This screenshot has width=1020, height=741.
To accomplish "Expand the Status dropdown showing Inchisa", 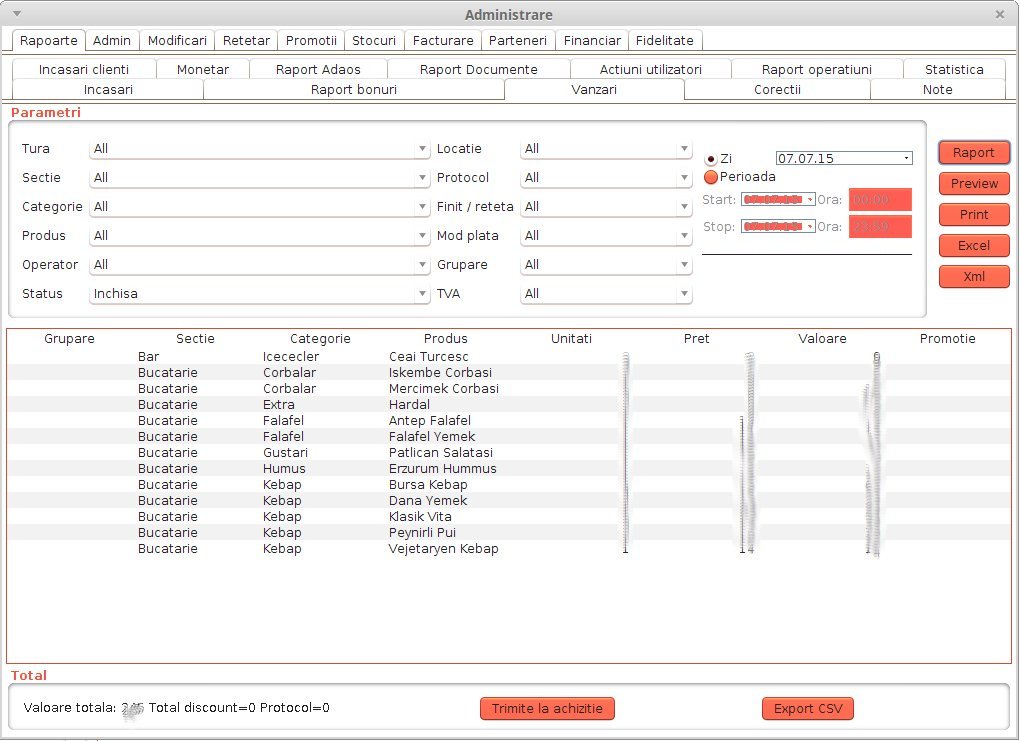I will (260, 293).
